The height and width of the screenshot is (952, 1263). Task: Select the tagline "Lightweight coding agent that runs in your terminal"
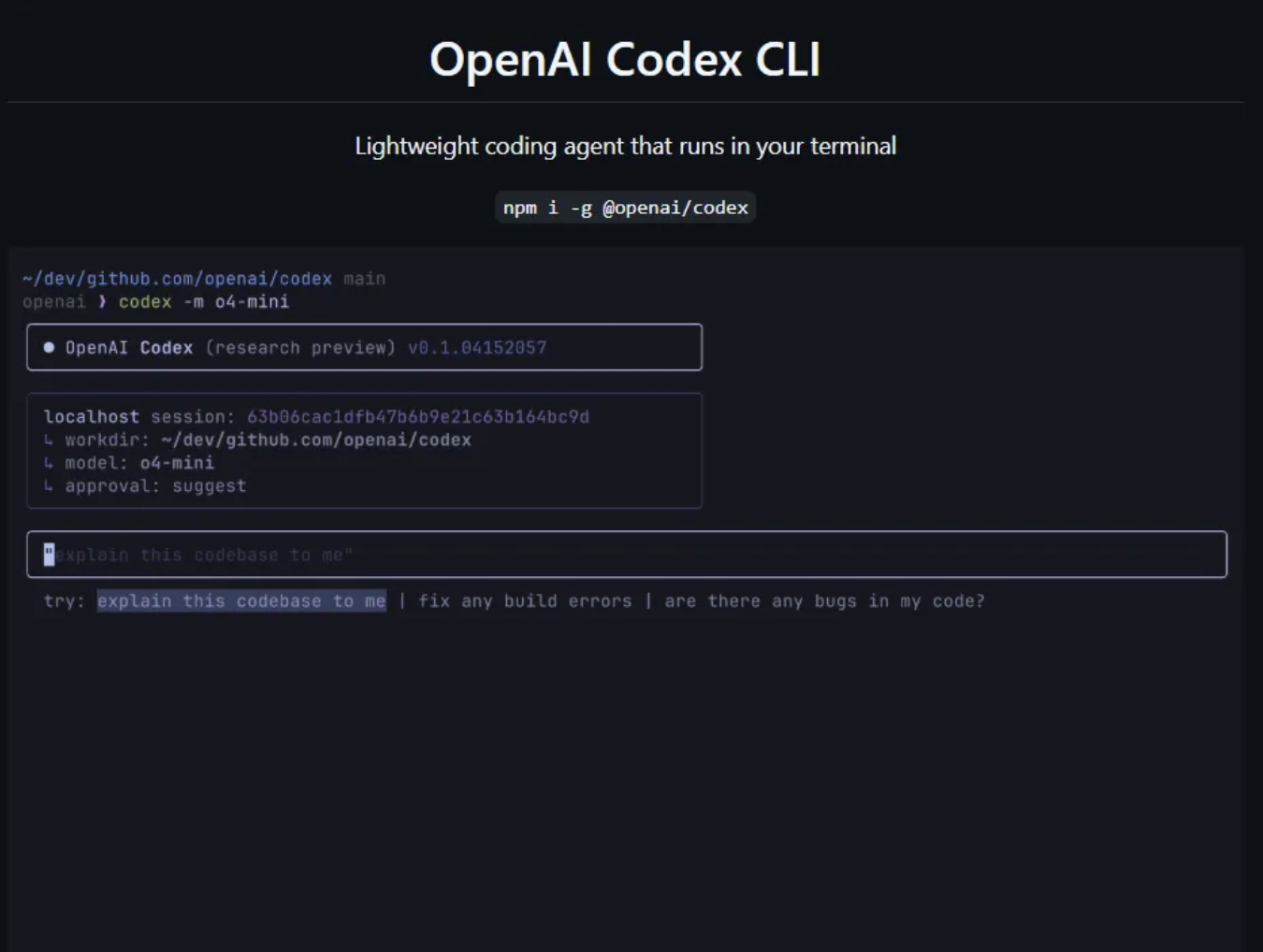coord(625,146)
